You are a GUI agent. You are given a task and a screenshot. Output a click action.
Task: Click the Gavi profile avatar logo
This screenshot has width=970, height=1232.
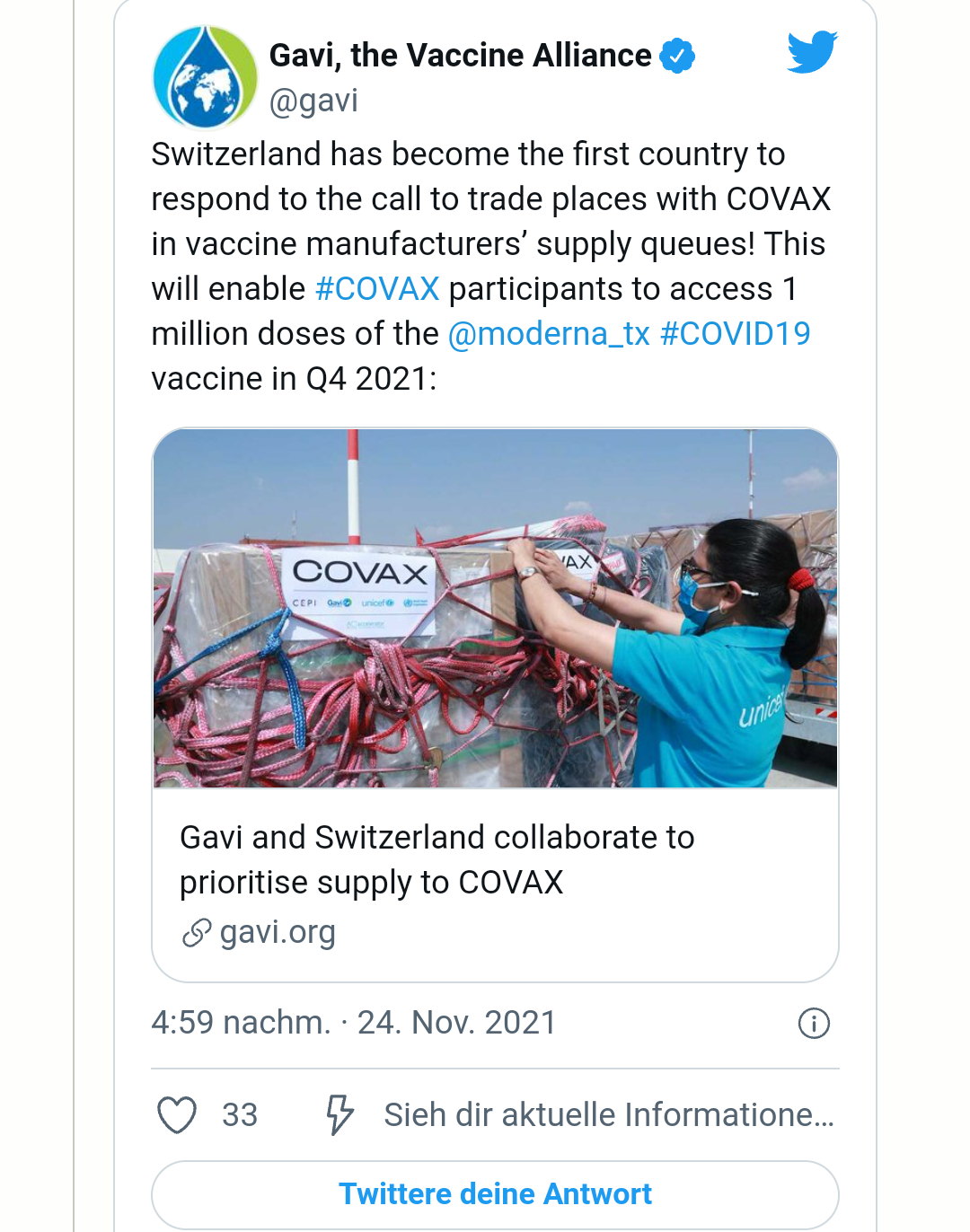pyautogui.click(x=206, y=78)
